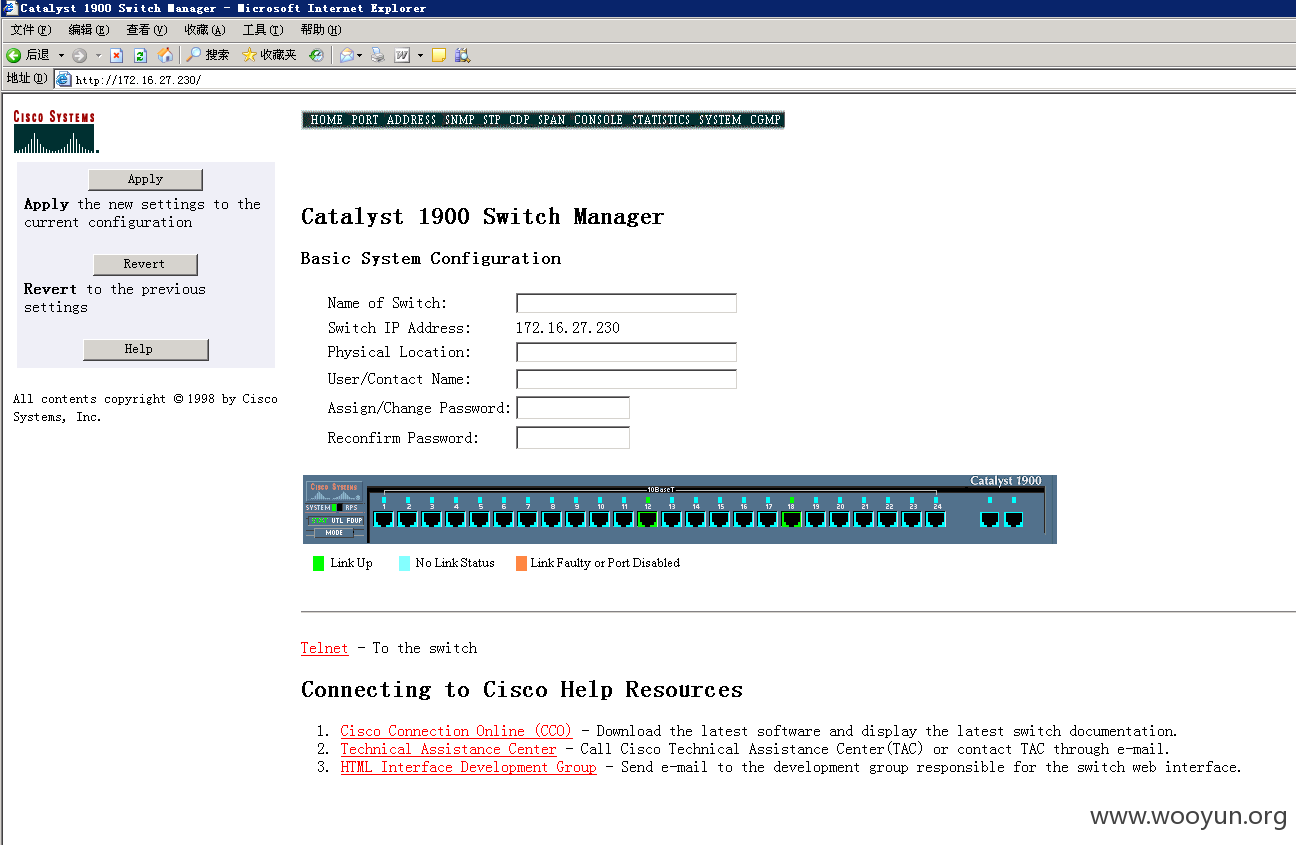Click the Help button in left panel
The width and height of the screenshot is (1296, 845).
tap(145, 349)
